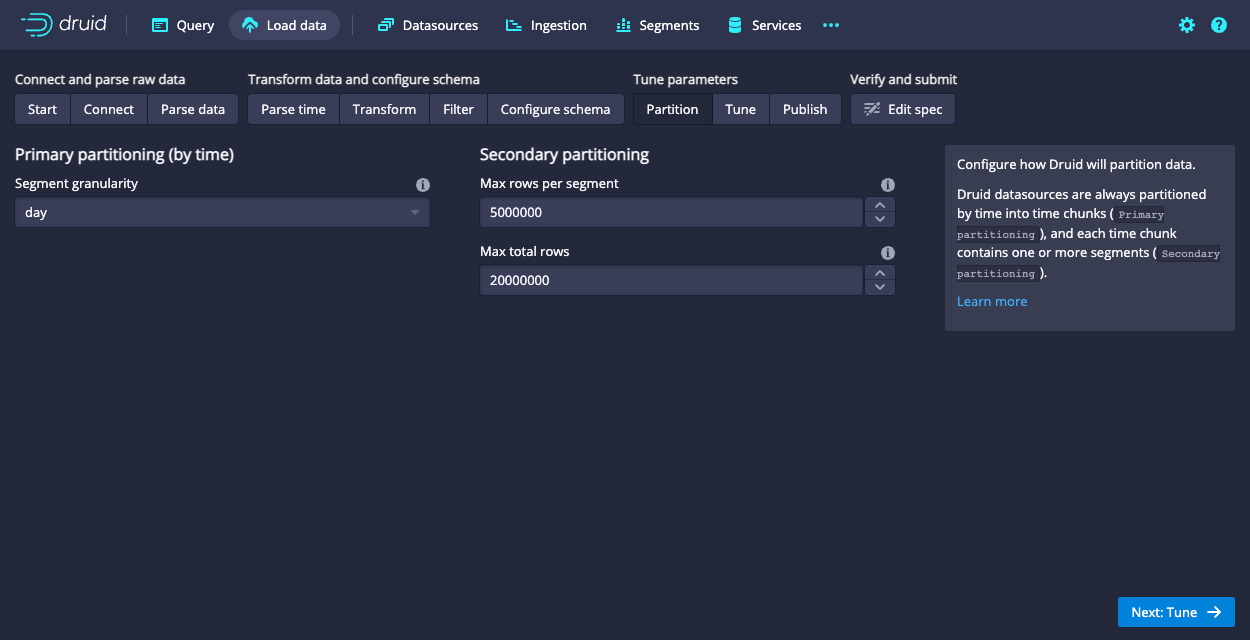Follow the Learn more link

[x=991, y=301]
